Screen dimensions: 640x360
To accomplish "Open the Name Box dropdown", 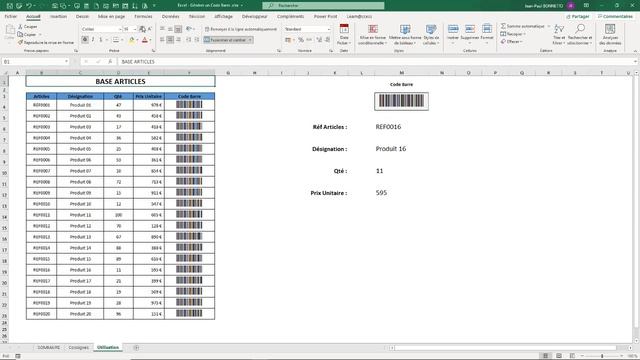I will pos(66,62).
